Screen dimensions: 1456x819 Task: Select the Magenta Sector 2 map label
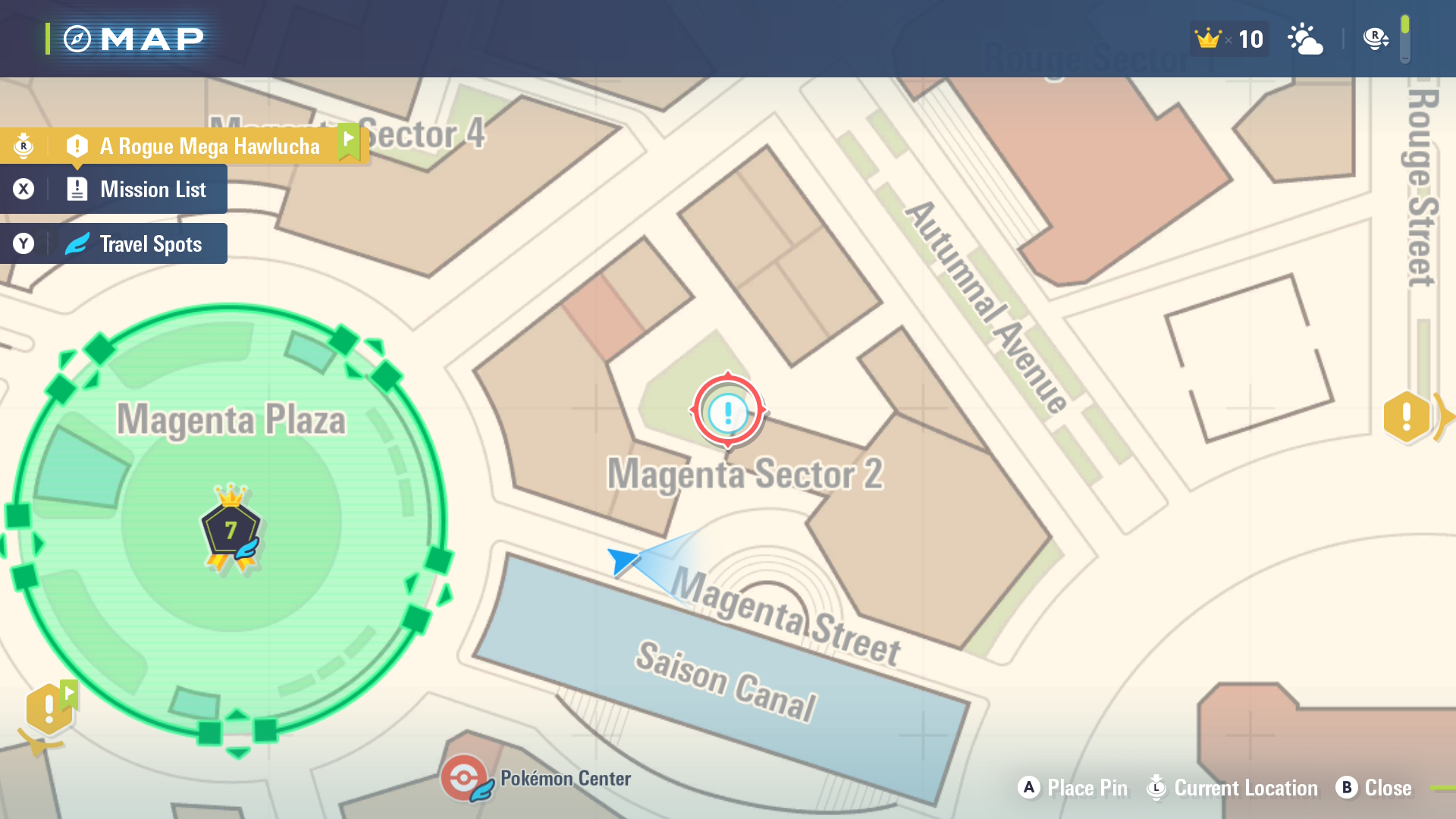[745, 474]
